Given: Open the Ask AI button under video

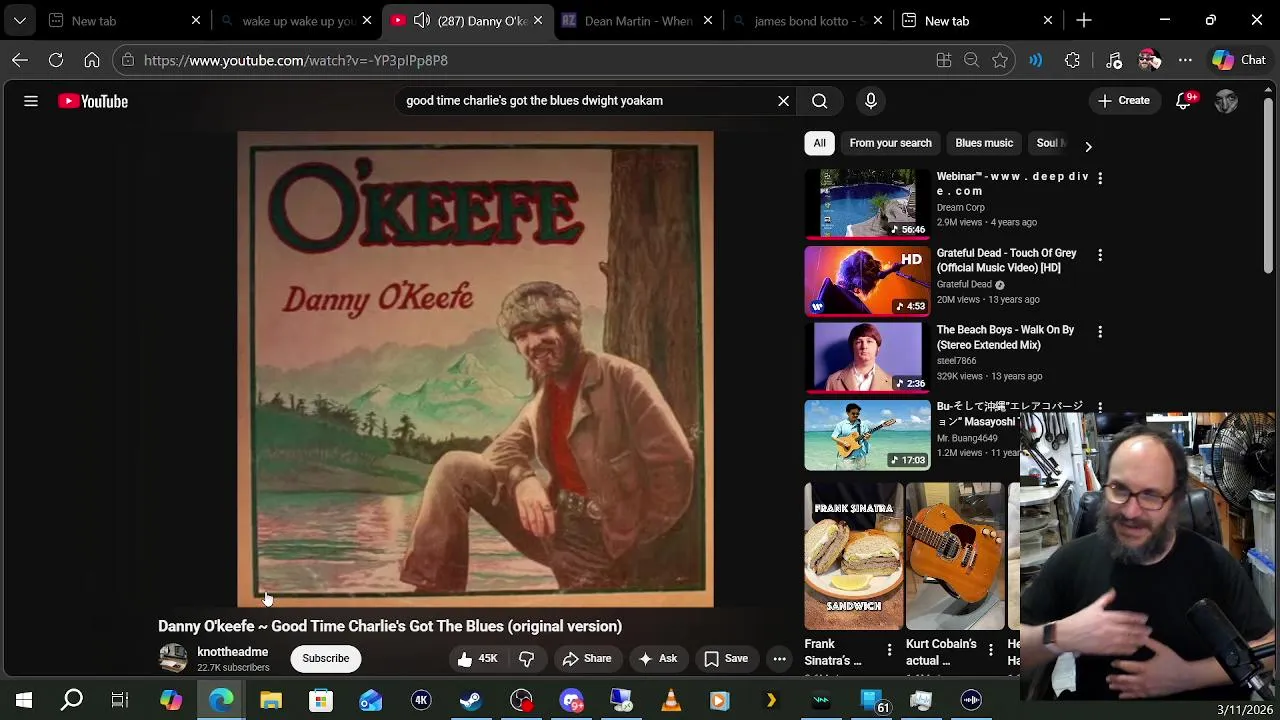Looking at the screenshot, I should (x=658, y=658).
